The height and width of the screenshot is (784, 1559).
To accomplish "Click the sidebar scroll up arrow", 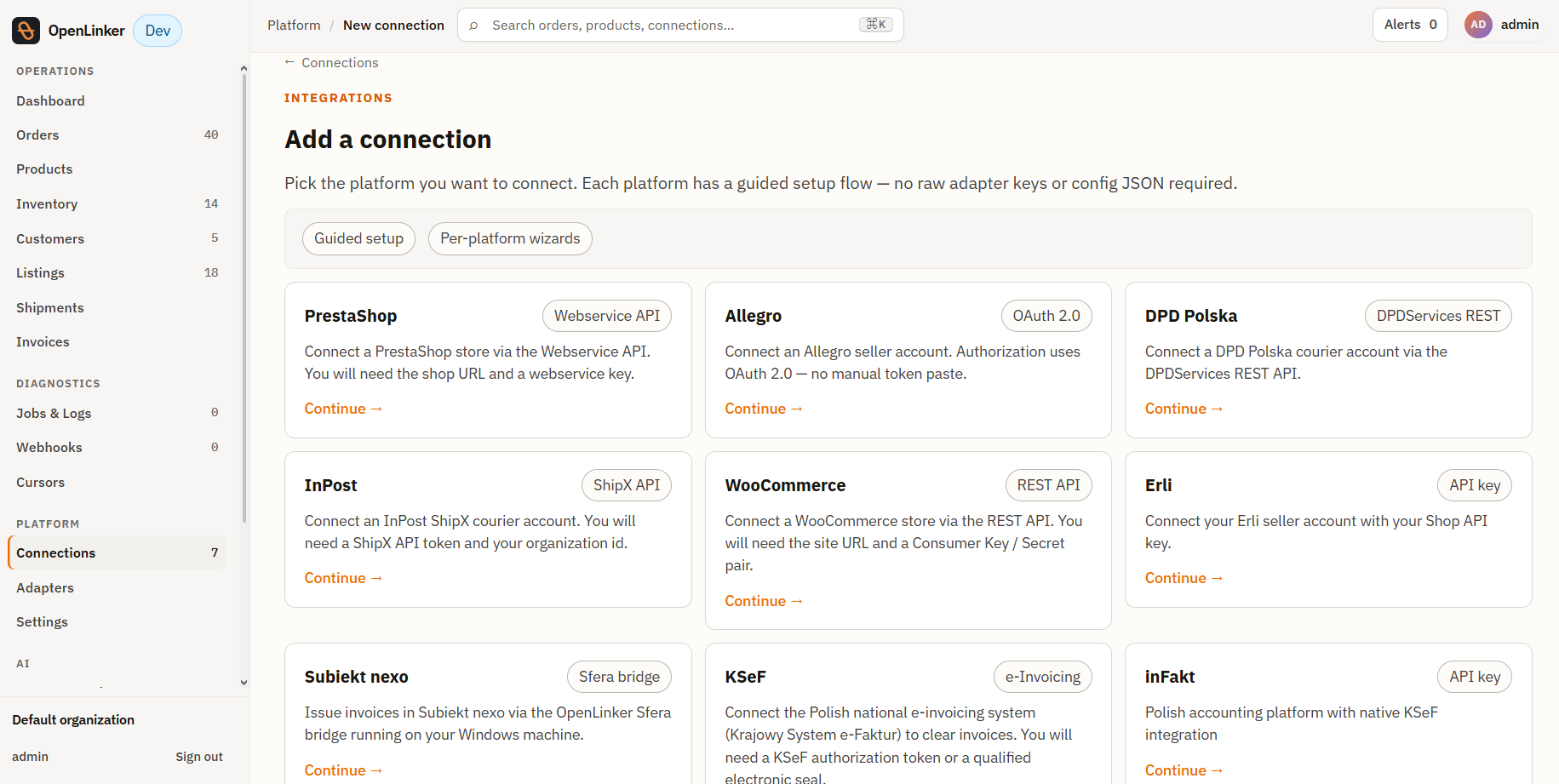I will 244,69.
